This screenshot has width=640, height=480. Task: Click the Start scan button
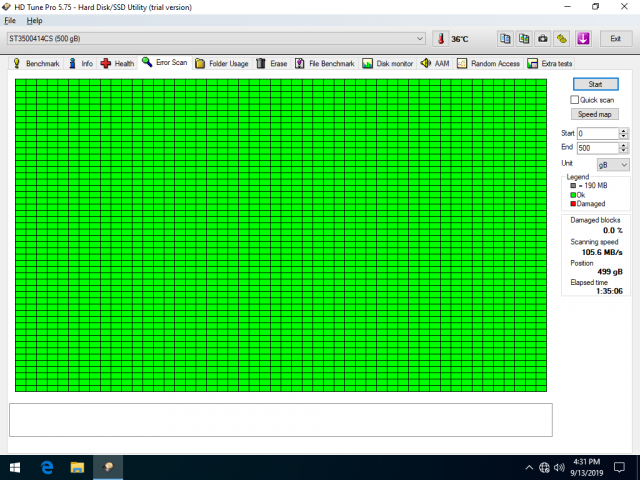coord(596,84)
